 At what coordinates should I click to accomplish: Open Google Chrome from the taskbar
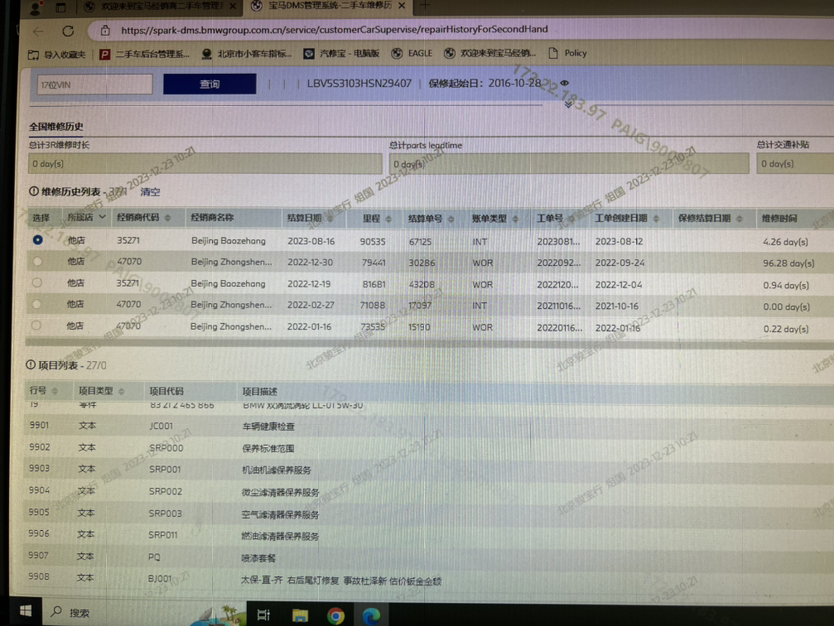coord(335,616)
